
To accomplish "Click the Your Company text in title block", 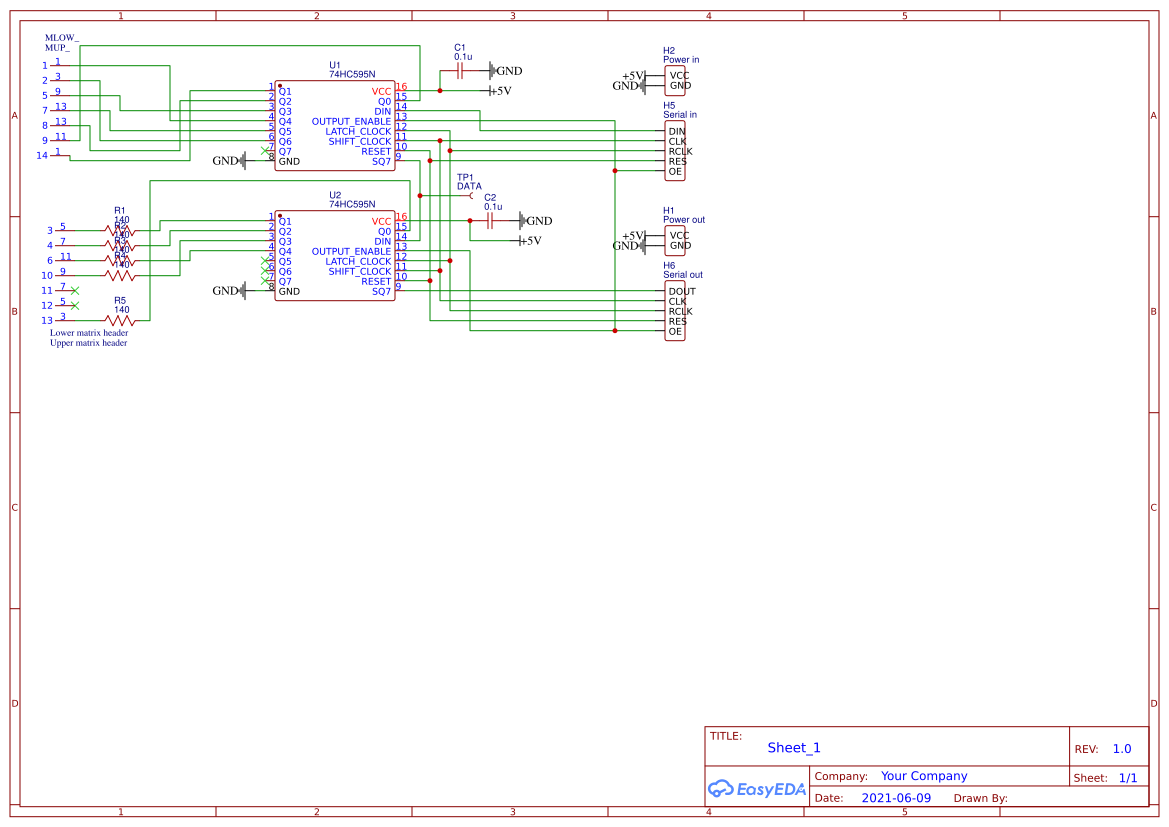I will click(x=923, y=776).
